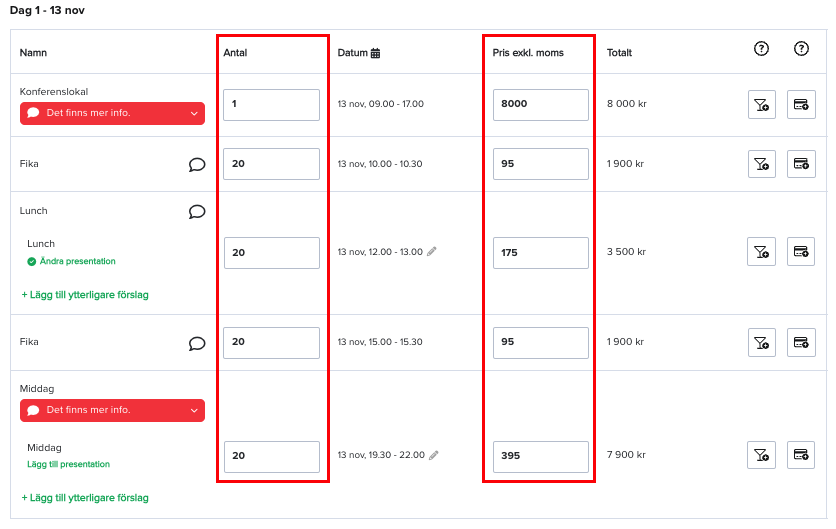This screenshot has width=836, height=529.
Task: Click the payment card icon for 15.00 Fika
Action: point(801,342)
